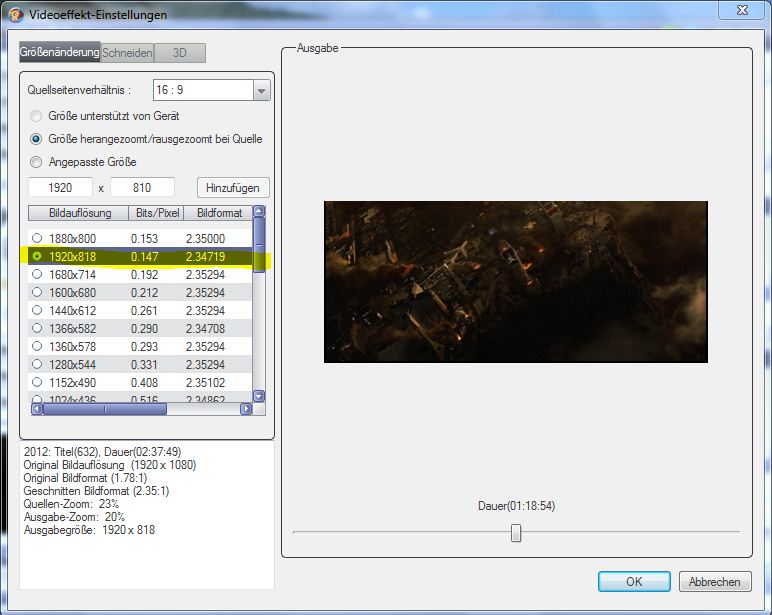Click the Dauer timeline slider handle
Image resolution: width=772 pixels, height=615 pixels.
point(516,533)
